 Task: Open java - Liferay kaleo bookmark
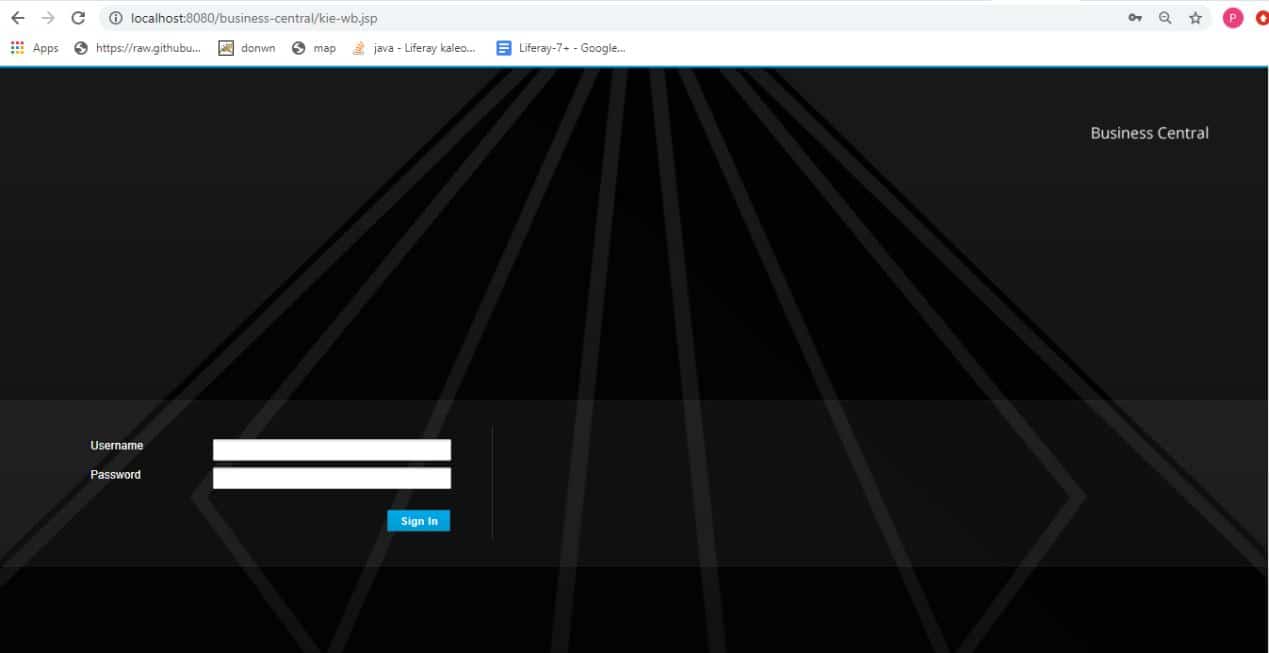414,48
